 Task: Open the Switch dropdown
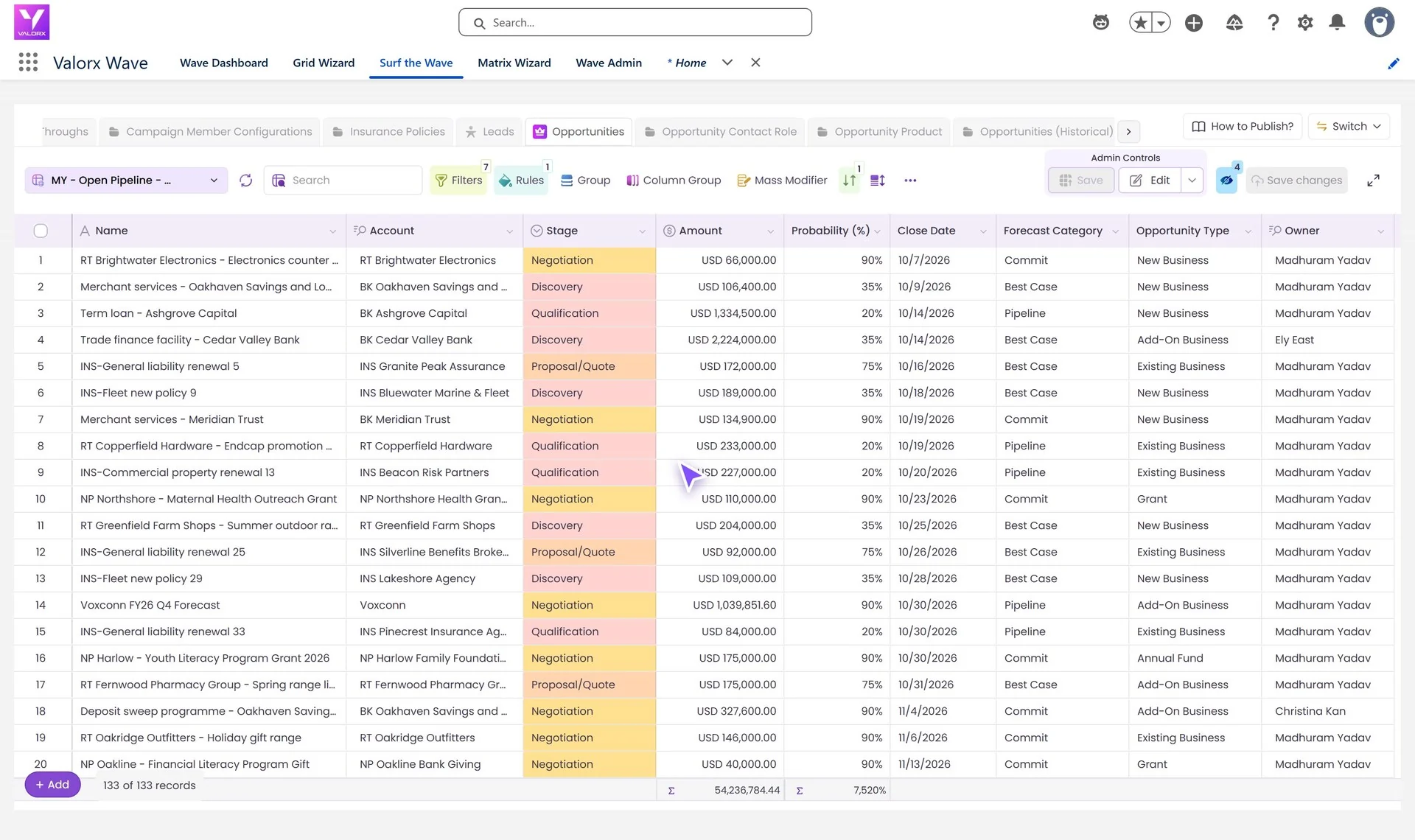(1349, 127)
